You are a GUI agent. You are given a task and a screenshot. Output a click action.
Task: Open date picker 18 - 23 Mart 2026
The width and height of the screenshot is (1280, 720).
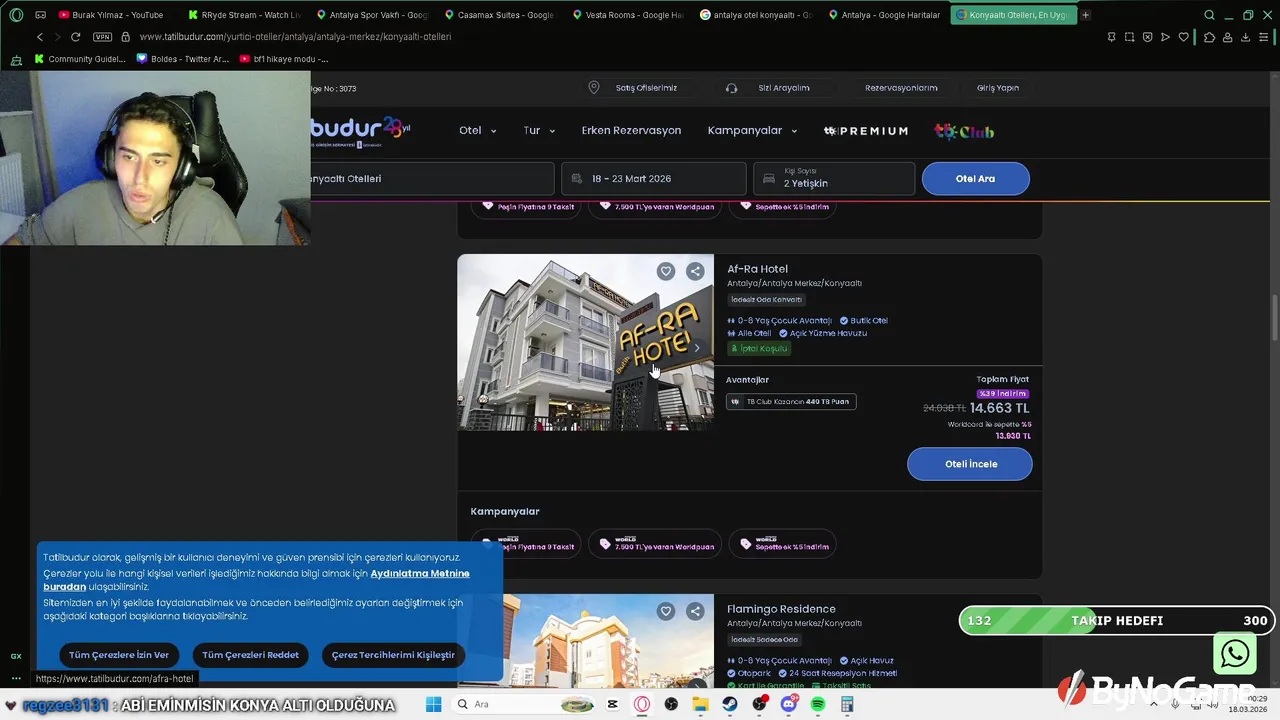tap(654, 179)
